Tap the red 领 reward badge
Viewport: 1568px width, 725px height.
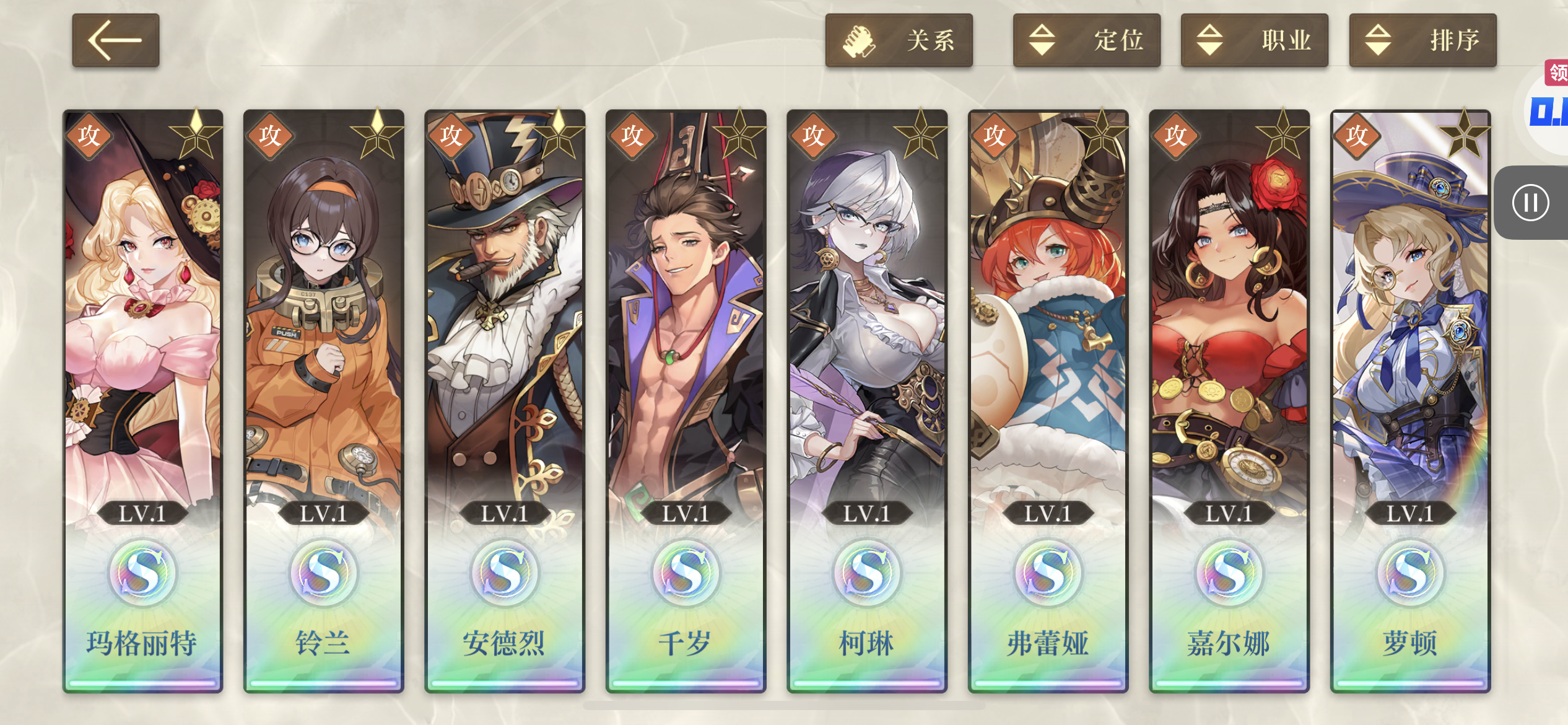[1557, 73]
